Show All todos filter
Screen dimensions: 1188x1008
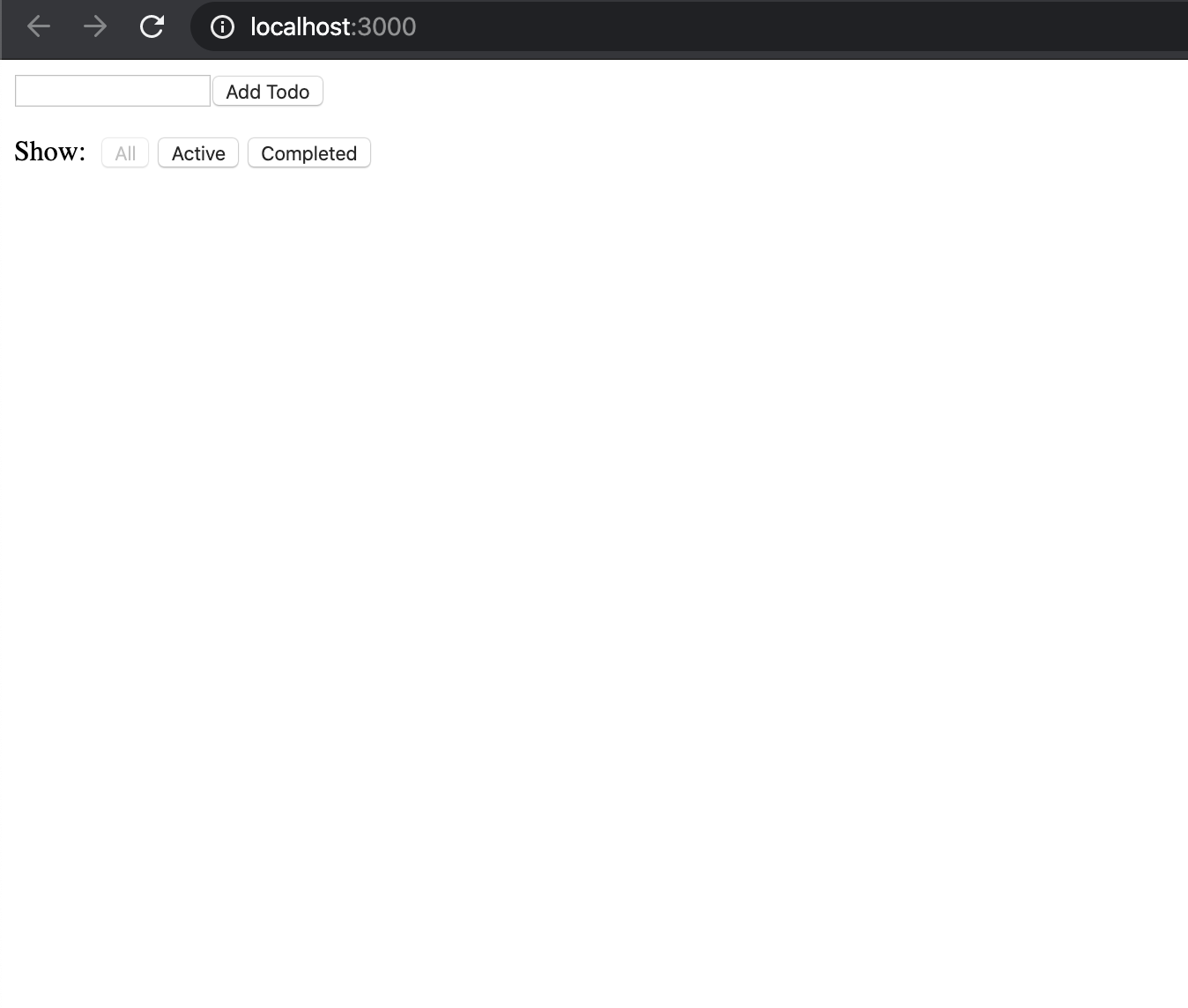click(x=125, y=153)
